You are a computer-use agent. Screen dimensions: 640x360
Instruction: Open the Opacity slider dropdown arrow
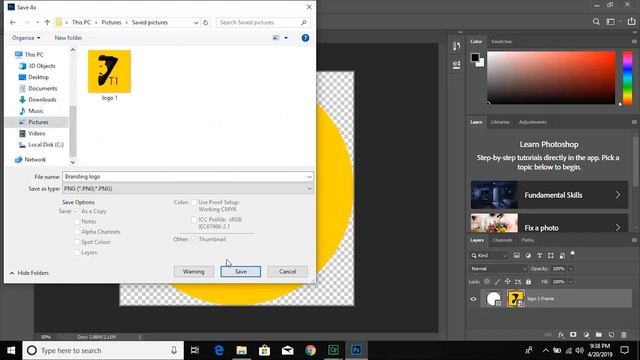(571, 269)
